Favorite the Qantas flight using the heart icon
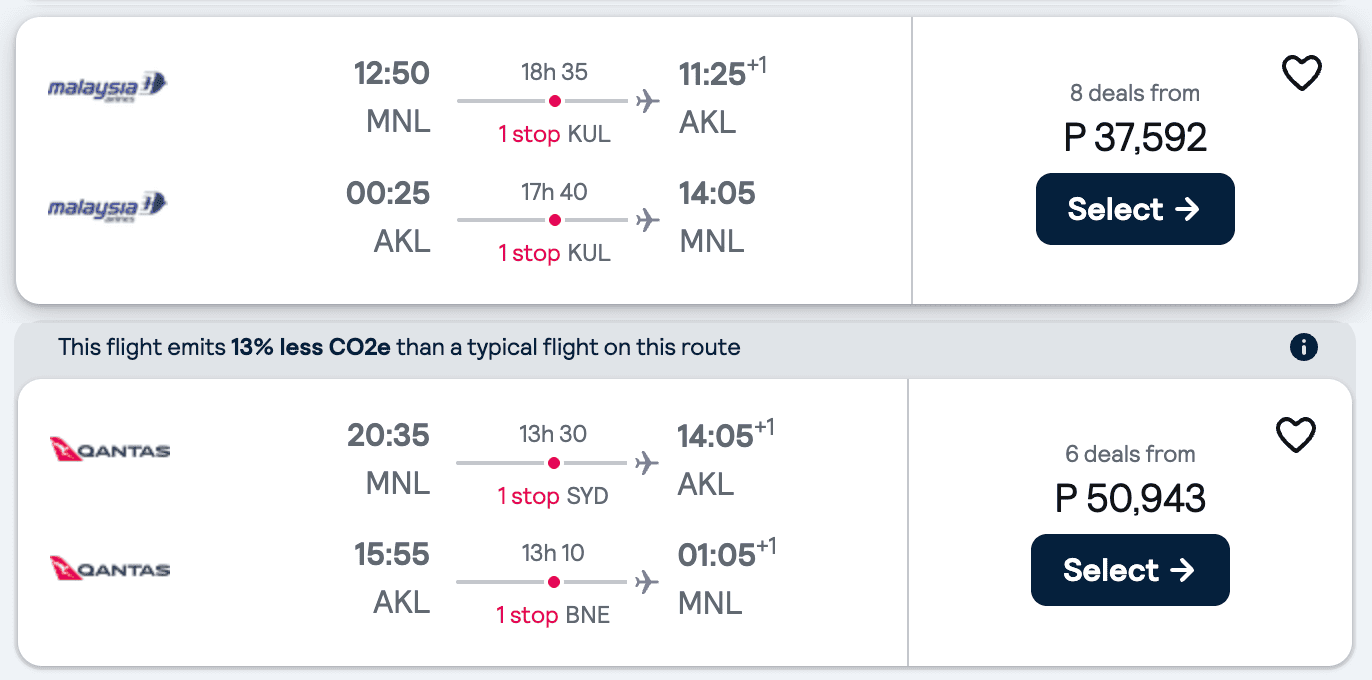The image size is (1372, 680). 1296,434
